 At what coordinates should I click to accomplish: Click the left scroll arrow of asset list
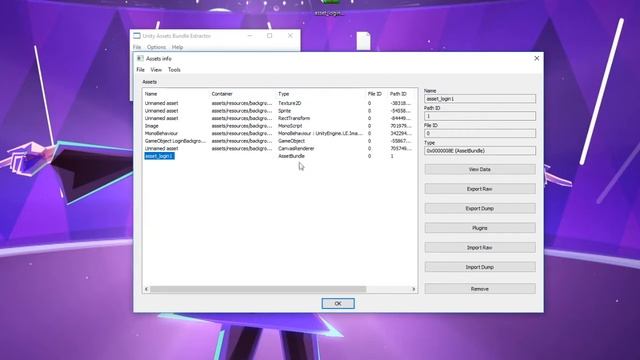click(147, 289)
